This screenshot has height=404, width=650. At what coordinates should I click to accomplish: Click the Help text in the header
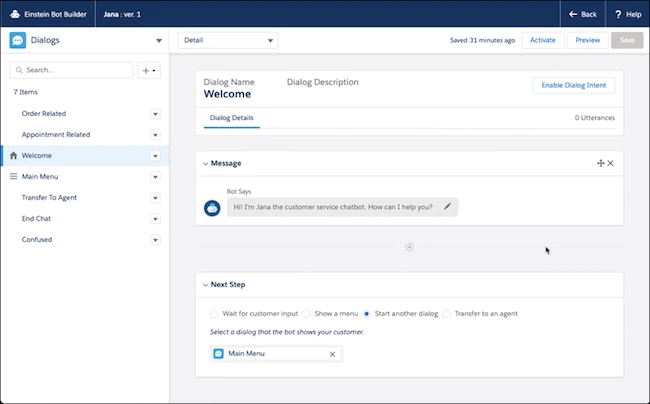pos(633,15)
